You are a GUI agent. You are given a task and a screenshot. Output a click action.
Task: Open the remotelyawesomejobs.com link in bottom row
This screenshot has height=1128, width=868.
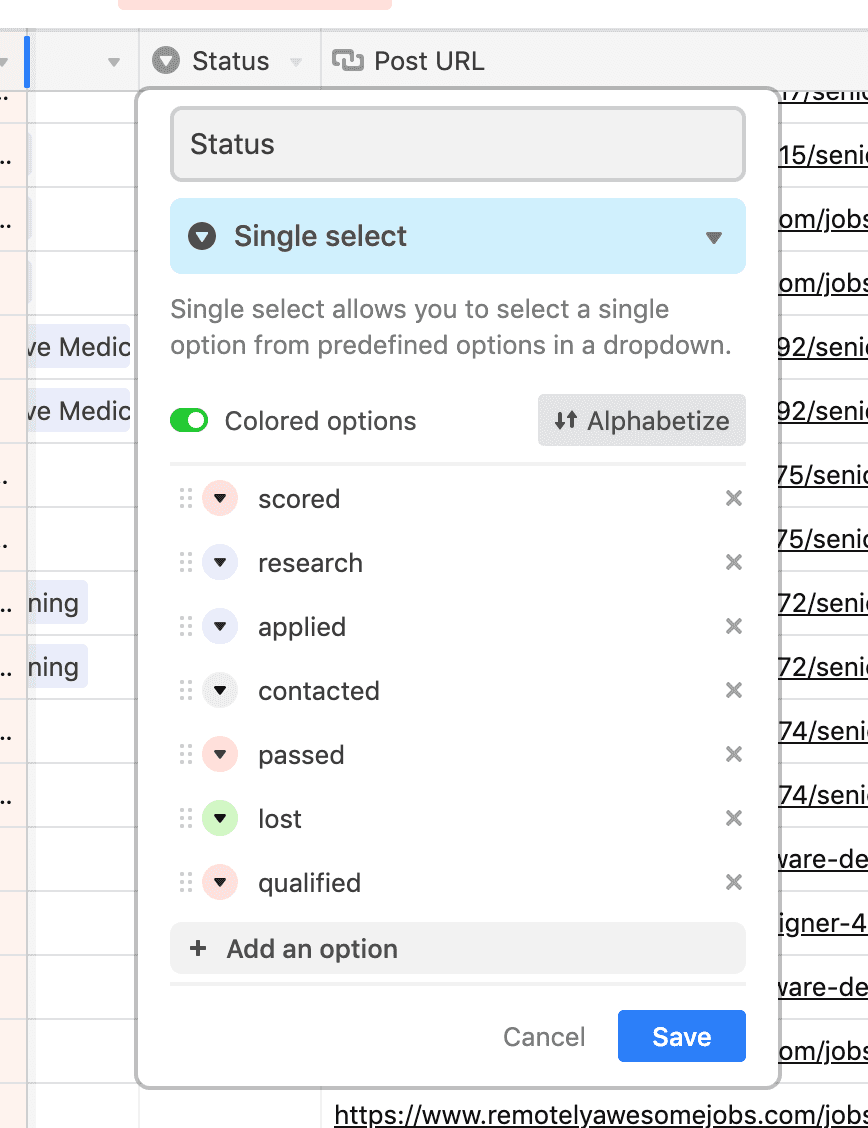(601, 1114)
